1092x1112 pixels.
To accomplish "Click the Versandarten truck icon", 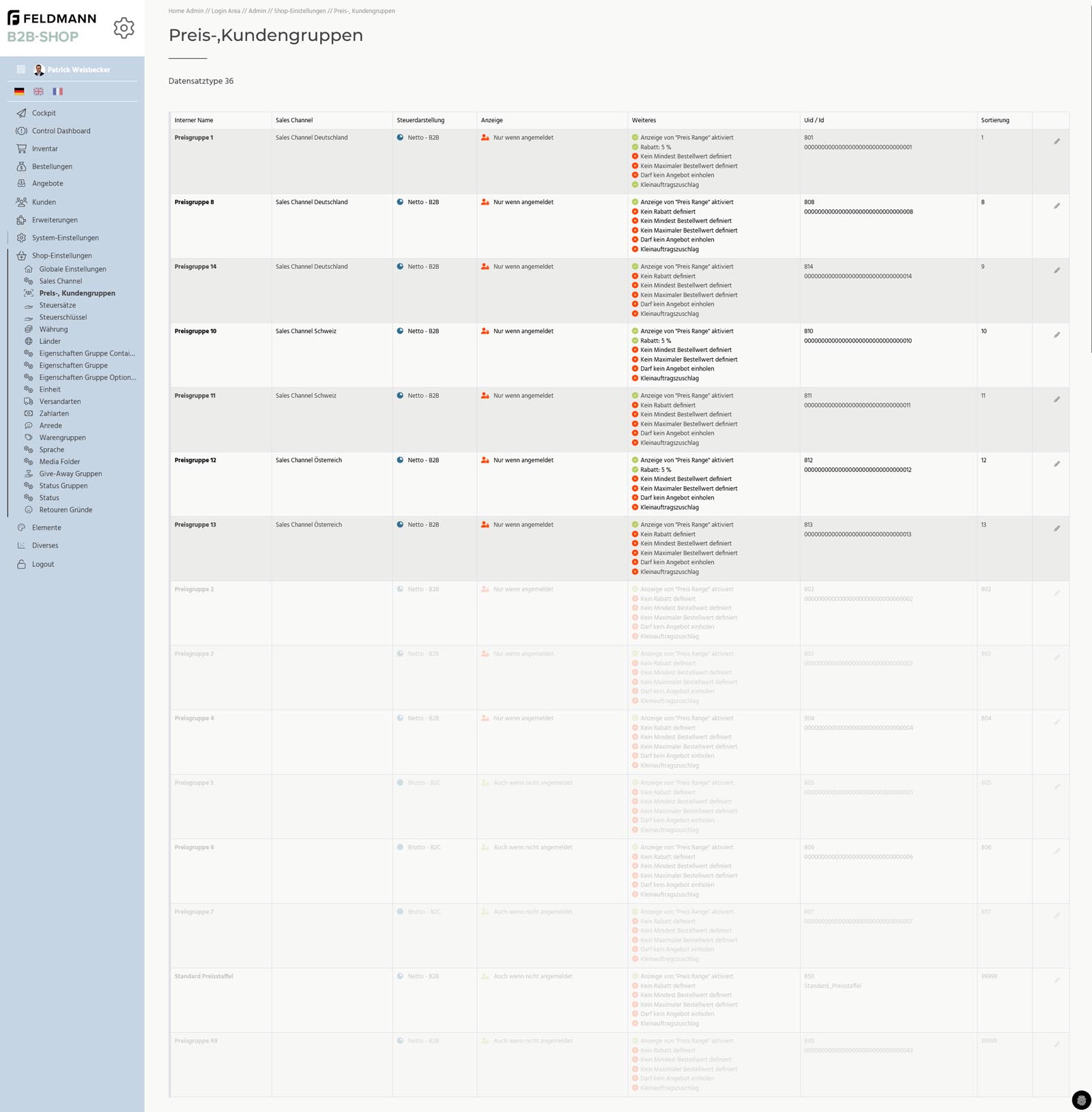I will coord(29,401).
